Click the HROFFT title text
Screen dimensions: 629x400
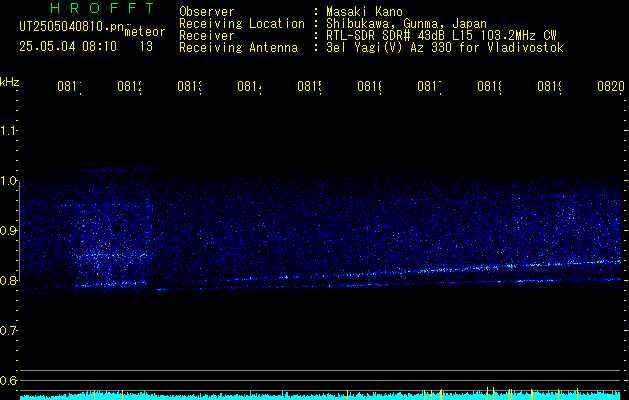click(103, 8)
